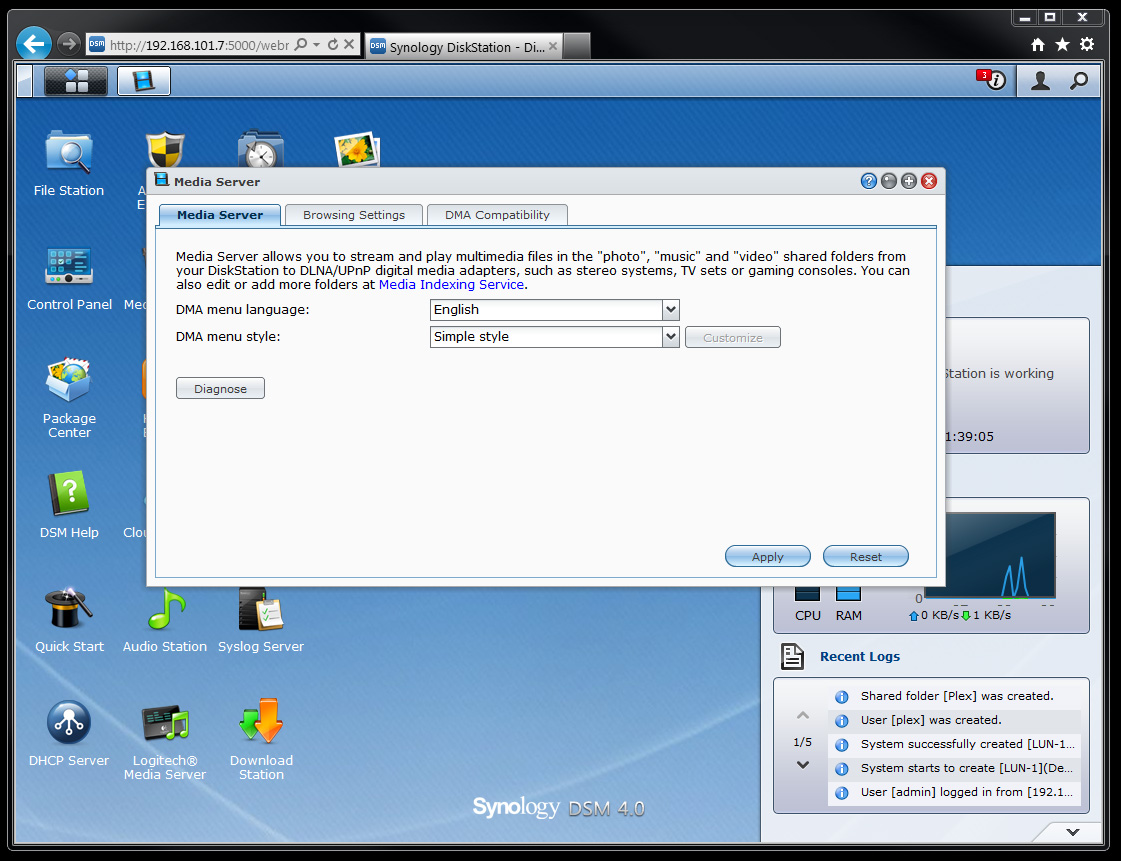Viewport: 1121px width, 861px height.
Task: Open a new browser tab
Action: tap(577, 46)
